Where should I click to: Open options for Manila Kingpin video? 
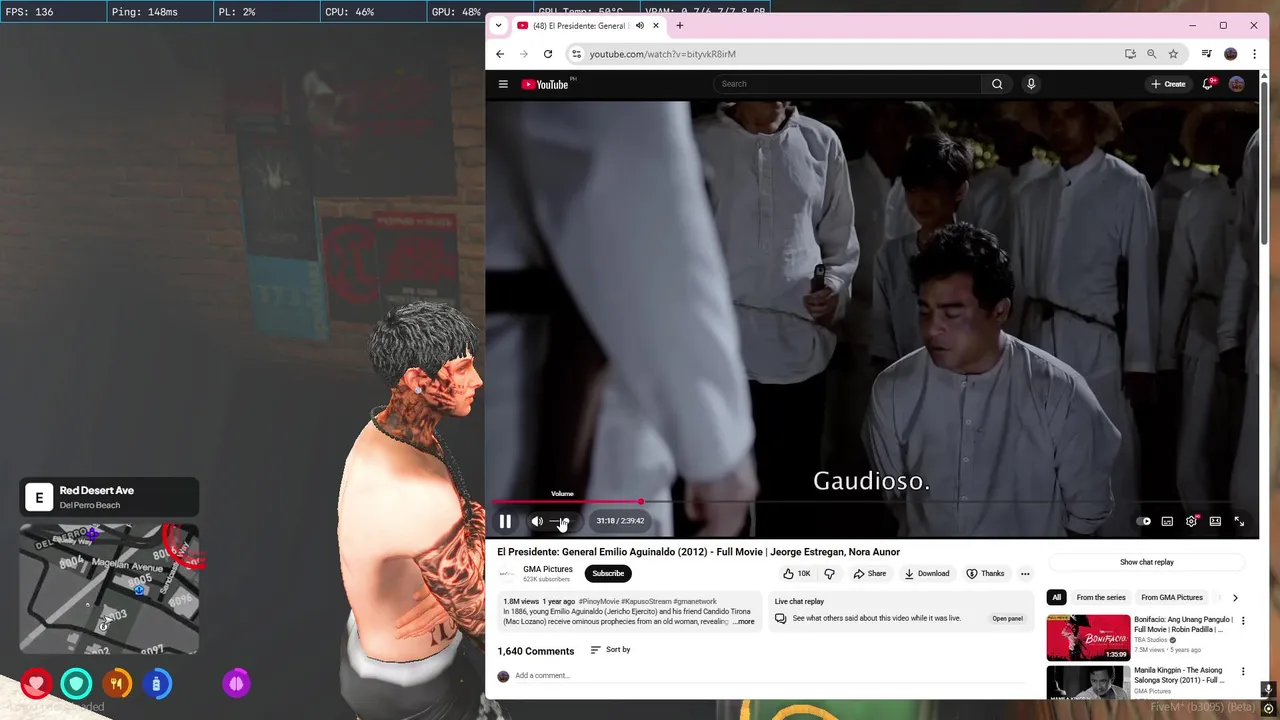click(x=1243, y=672)
